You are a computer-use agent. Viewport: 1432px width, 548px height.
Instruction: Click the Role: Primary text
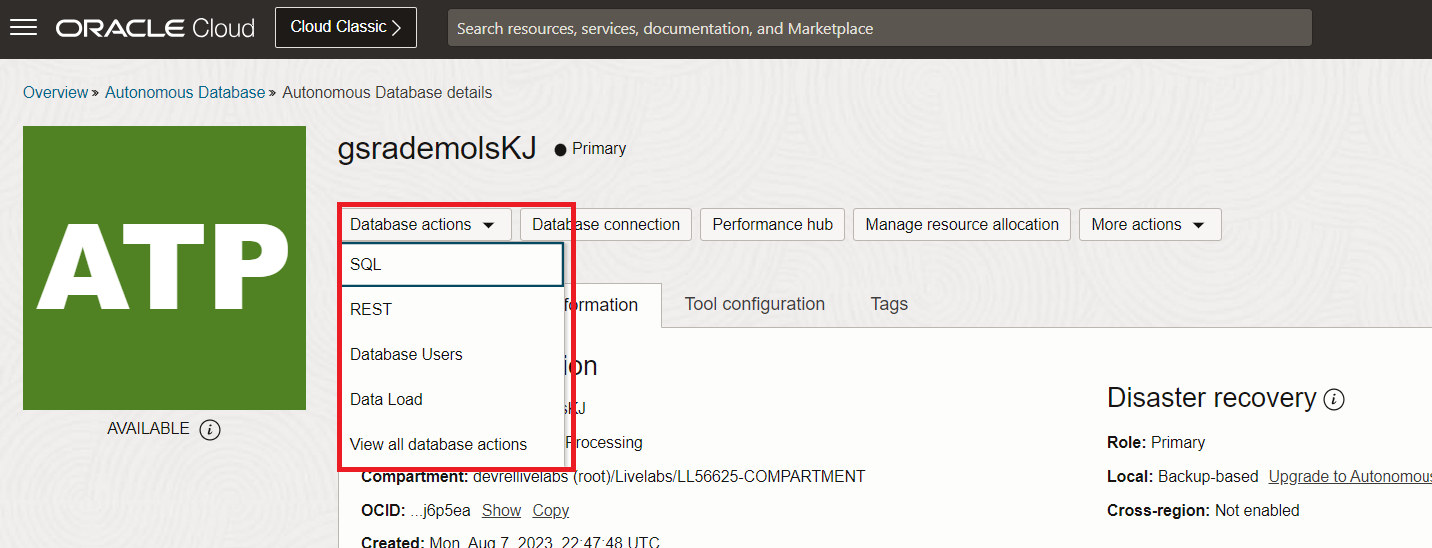[x=1156, y=442]
